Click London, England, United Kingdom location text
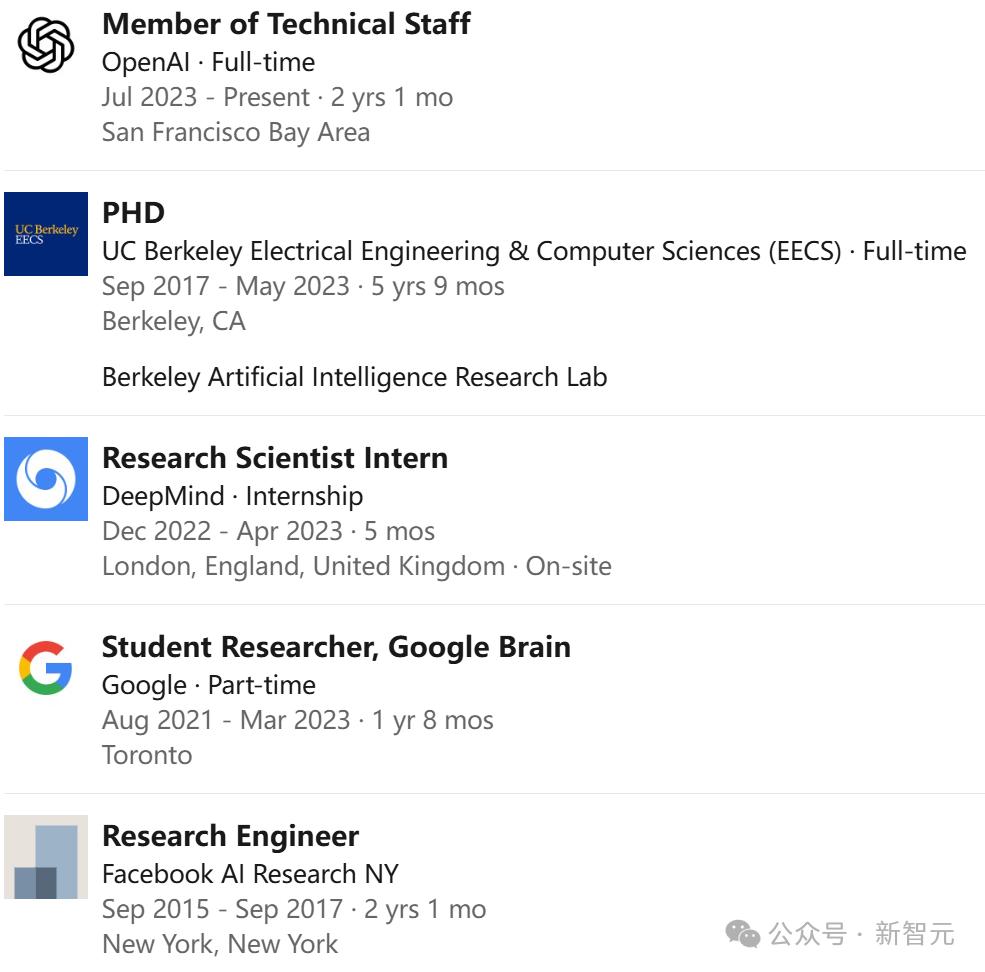 coord(303,566)
